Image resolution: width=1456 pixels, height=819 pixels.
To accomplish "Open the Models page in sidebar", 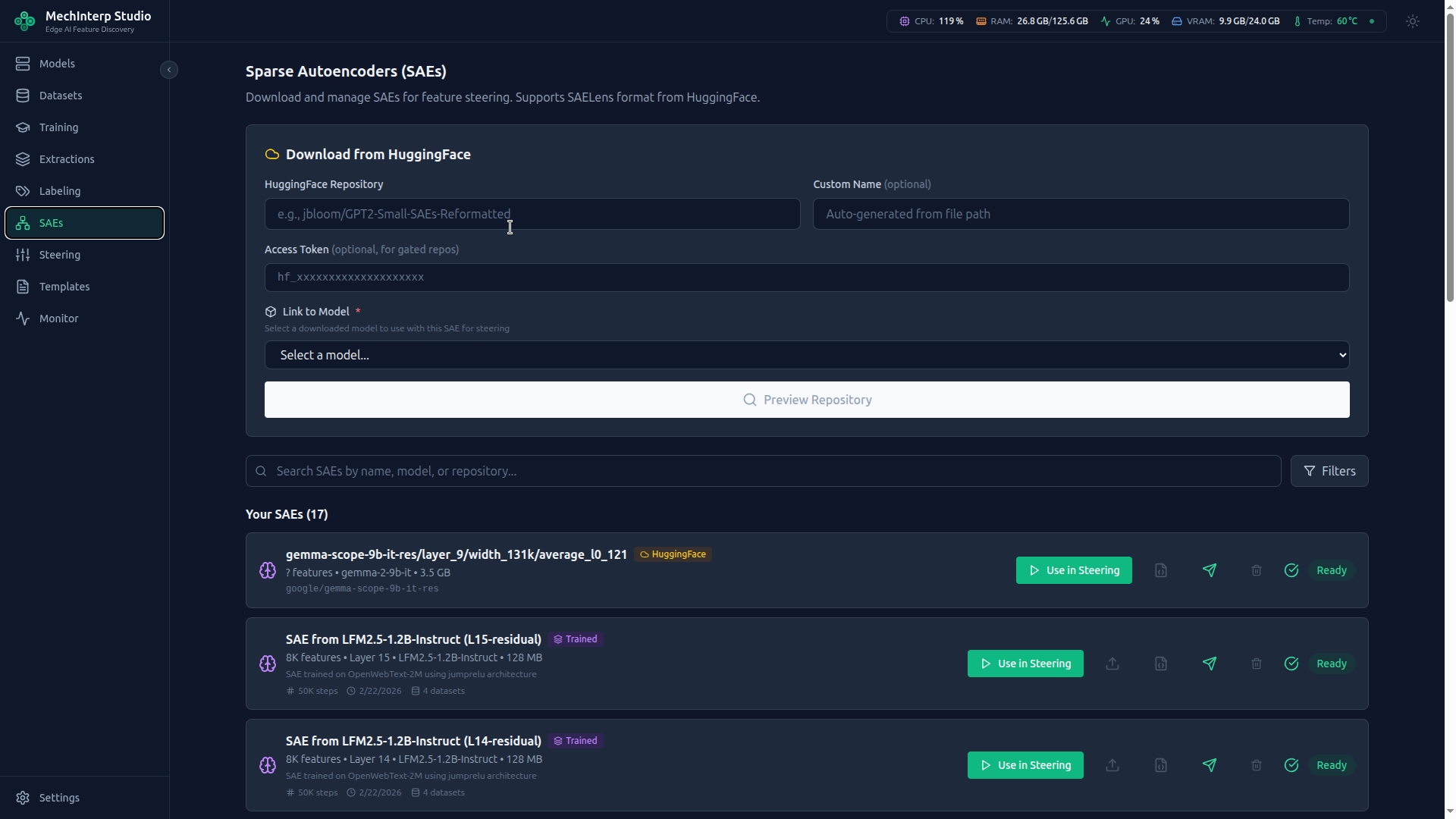I will pos(84,64).
